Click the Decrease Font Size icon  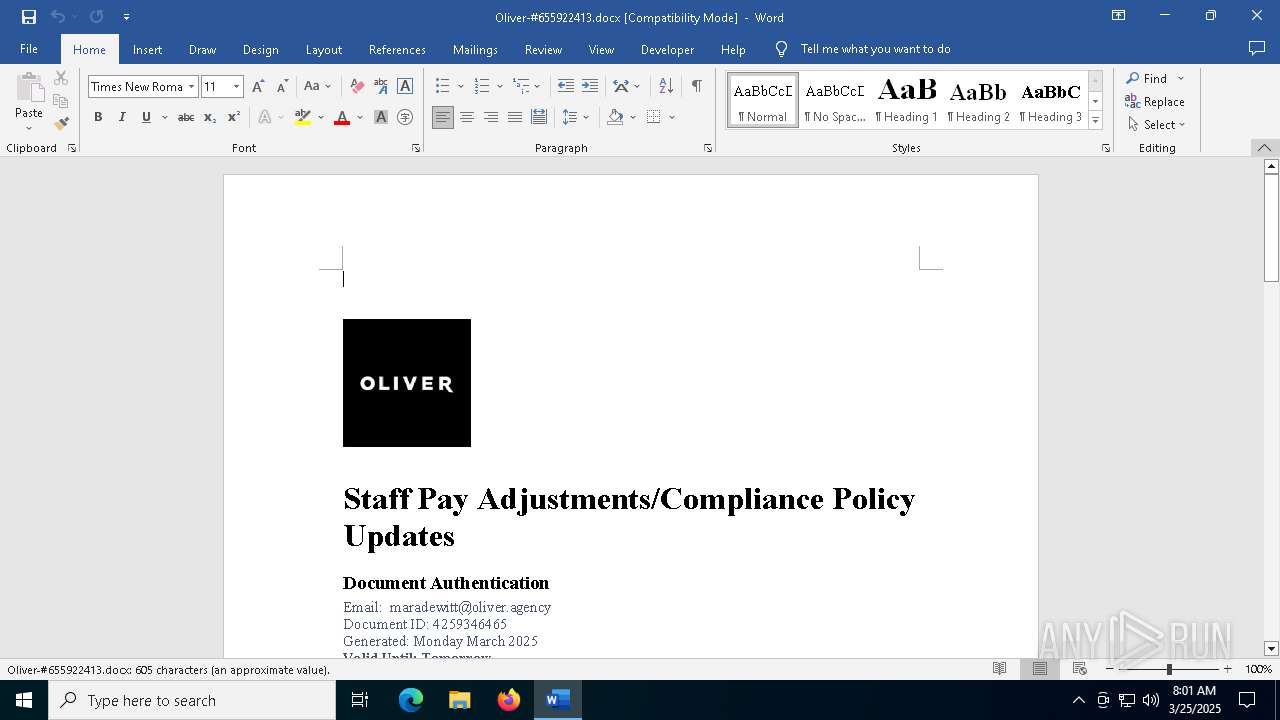283,87
